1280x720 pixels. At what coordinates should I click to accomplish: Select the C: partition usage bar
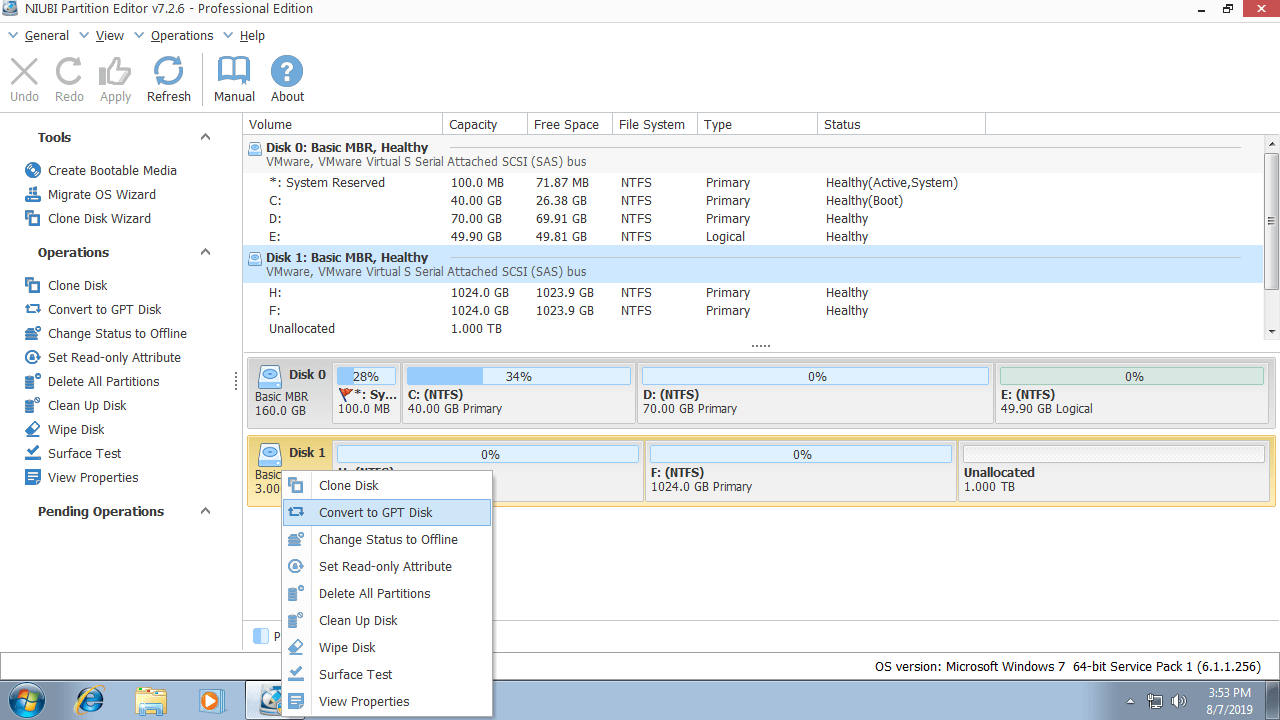(518, 377)
